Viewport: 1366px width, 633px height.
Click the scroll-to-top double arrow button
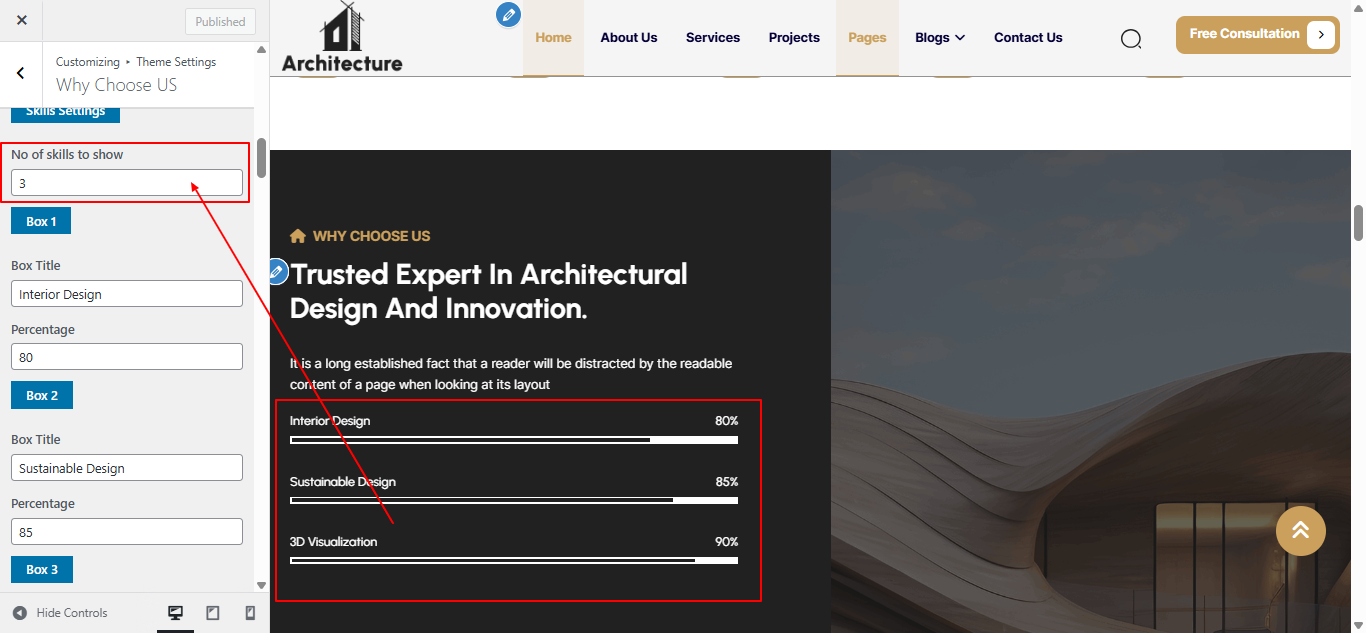click(x=1300, y=530)
